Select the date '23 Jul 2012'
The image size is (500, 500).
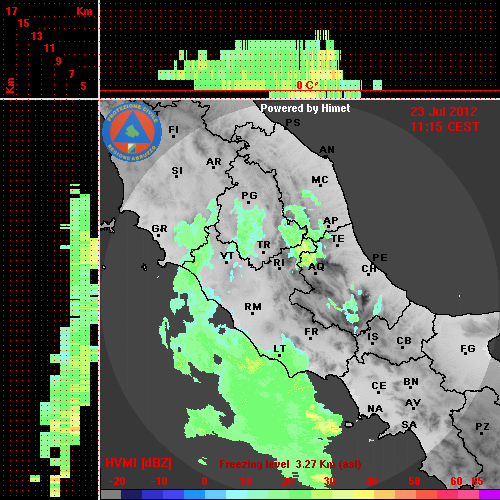point(444,112)
